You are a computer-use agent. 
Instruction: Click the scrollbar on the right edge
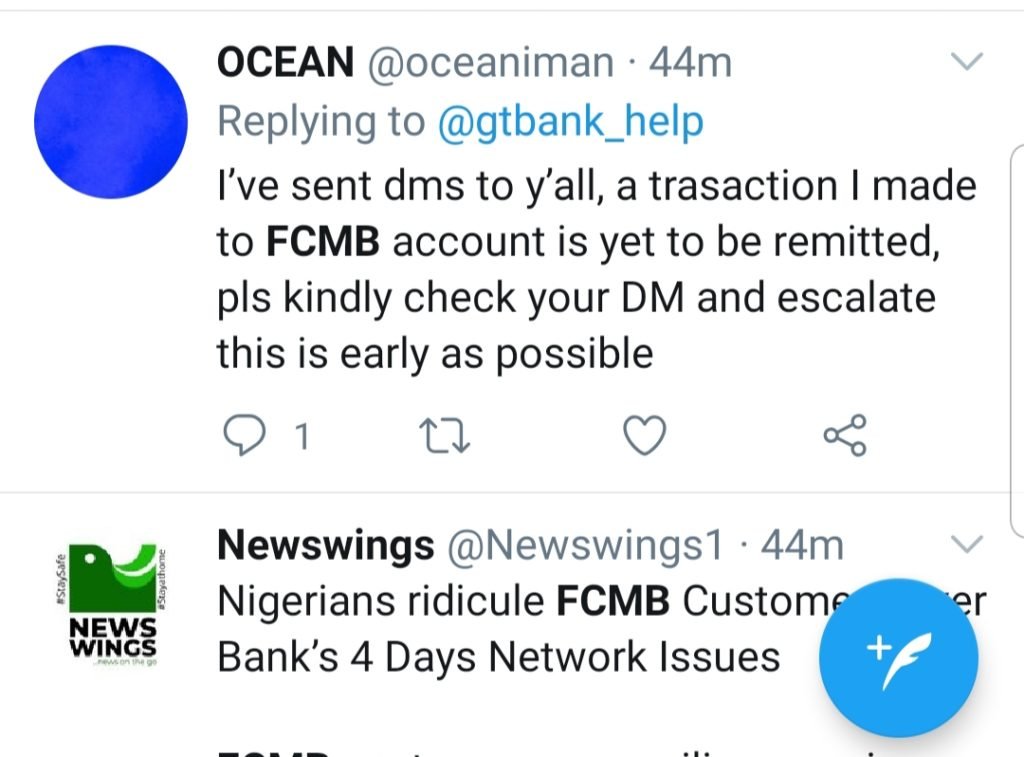[x=1017, y=340]
